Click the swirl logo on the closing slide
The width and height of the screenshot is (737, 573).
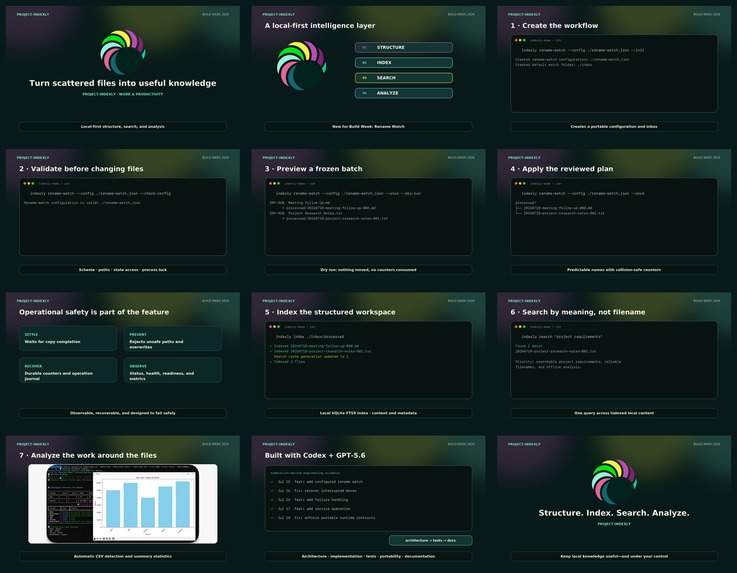pyautogui.click(x=614, y=482)
